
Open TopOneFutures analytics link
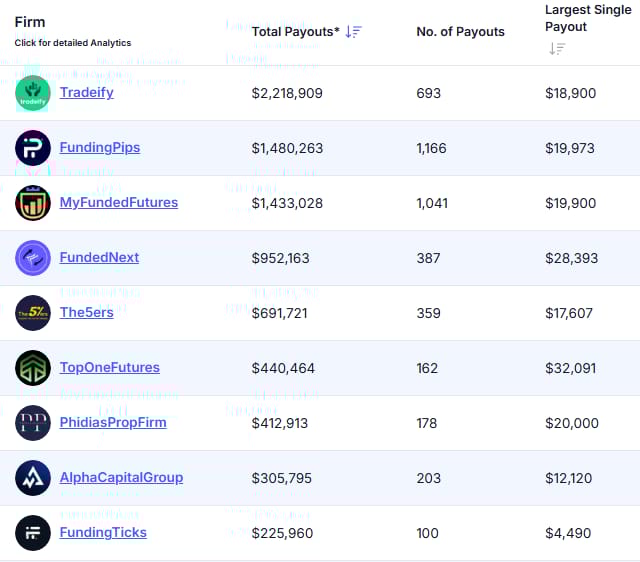click(x=109, y=367)
